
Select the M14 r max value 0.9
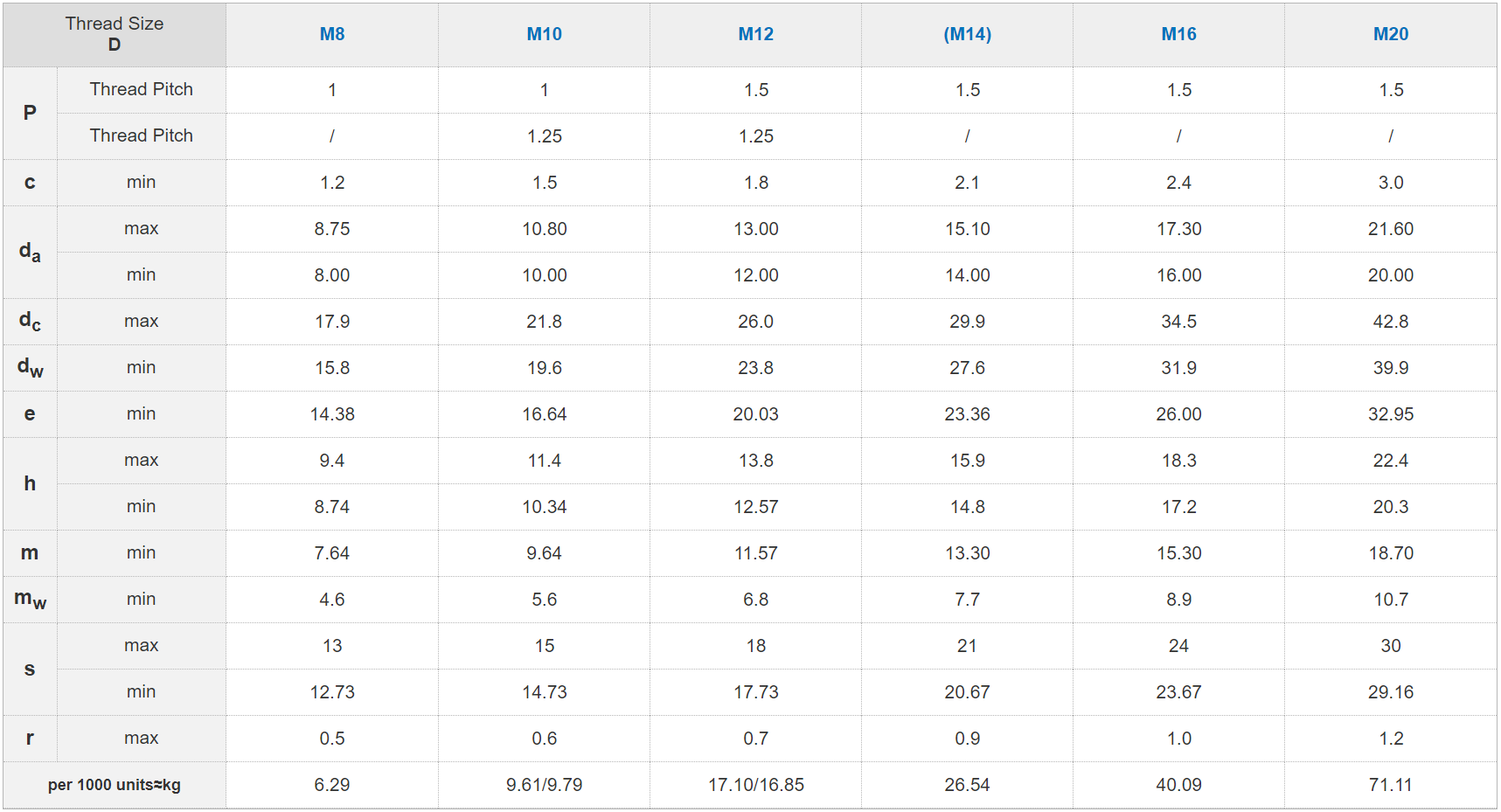click(x=967, y=739)
